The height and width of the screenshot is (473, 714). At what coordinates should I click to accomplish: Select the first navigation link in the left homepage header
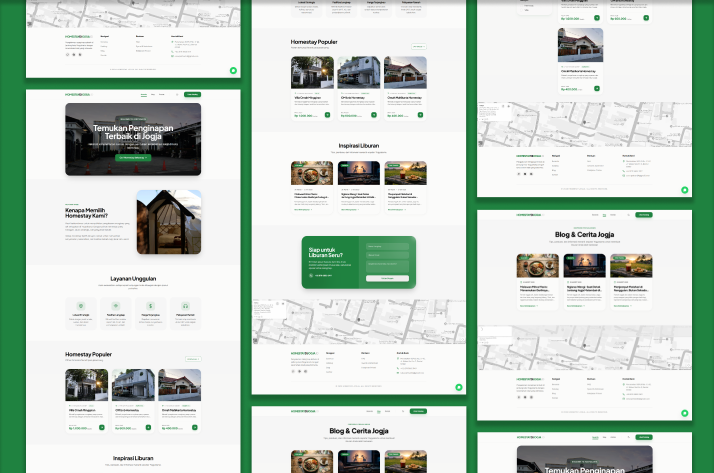(x=143, y=95)
